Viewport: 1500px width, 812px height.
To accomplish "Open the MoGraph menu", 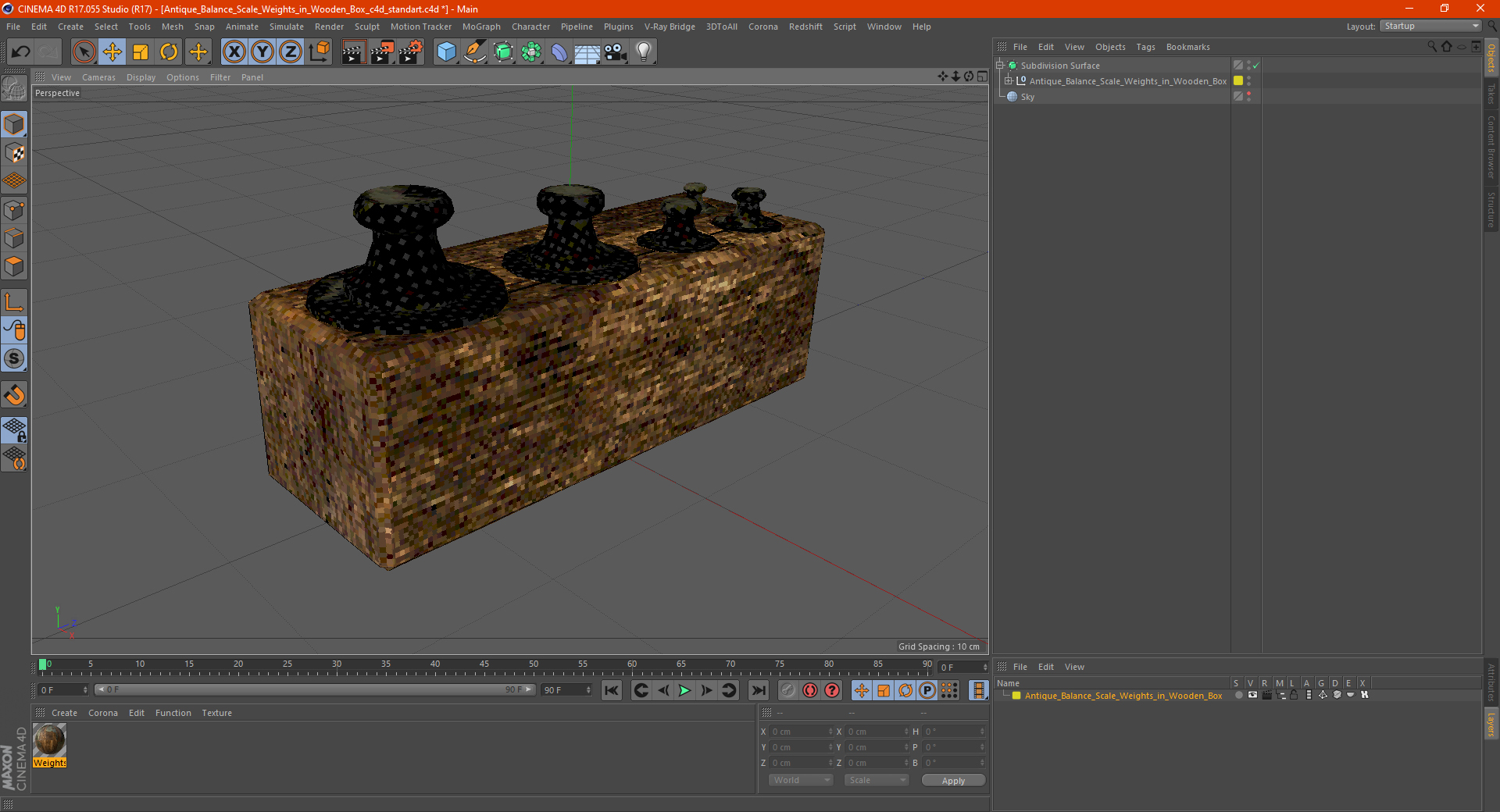I will point(481,27).
